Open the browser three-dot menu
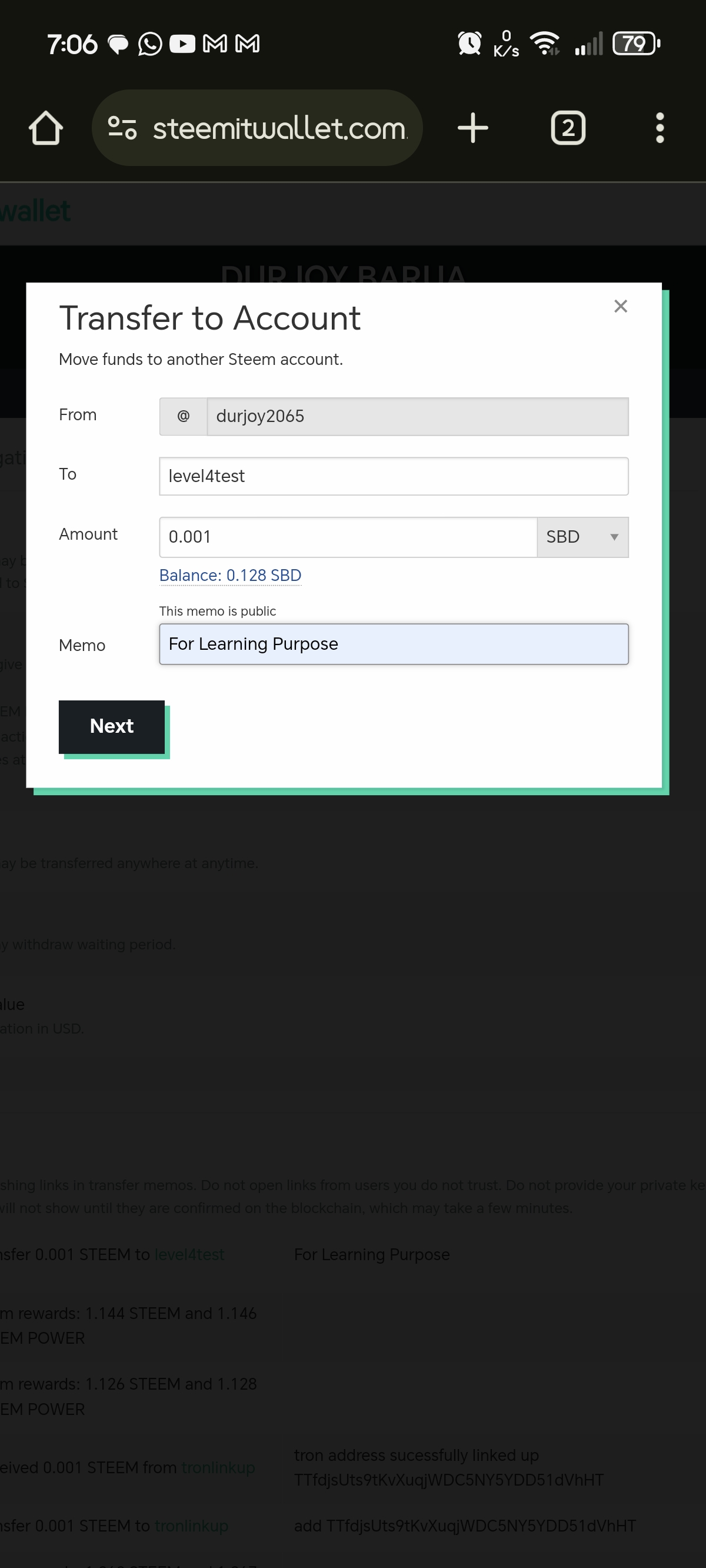Screen dimensions: 706x1568 coord(660,128)
